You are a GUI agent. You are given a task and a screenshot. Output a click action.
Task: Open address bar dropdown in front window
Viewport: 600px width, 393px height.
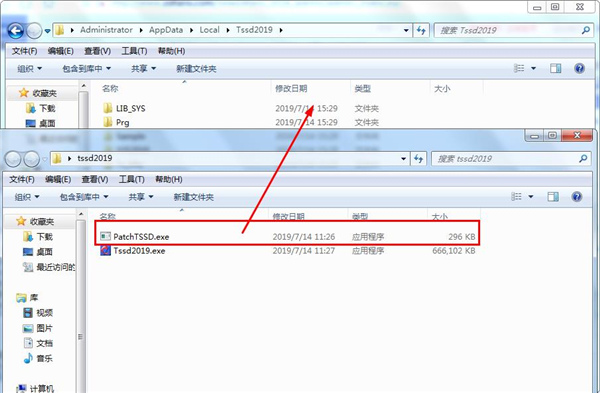403,158
